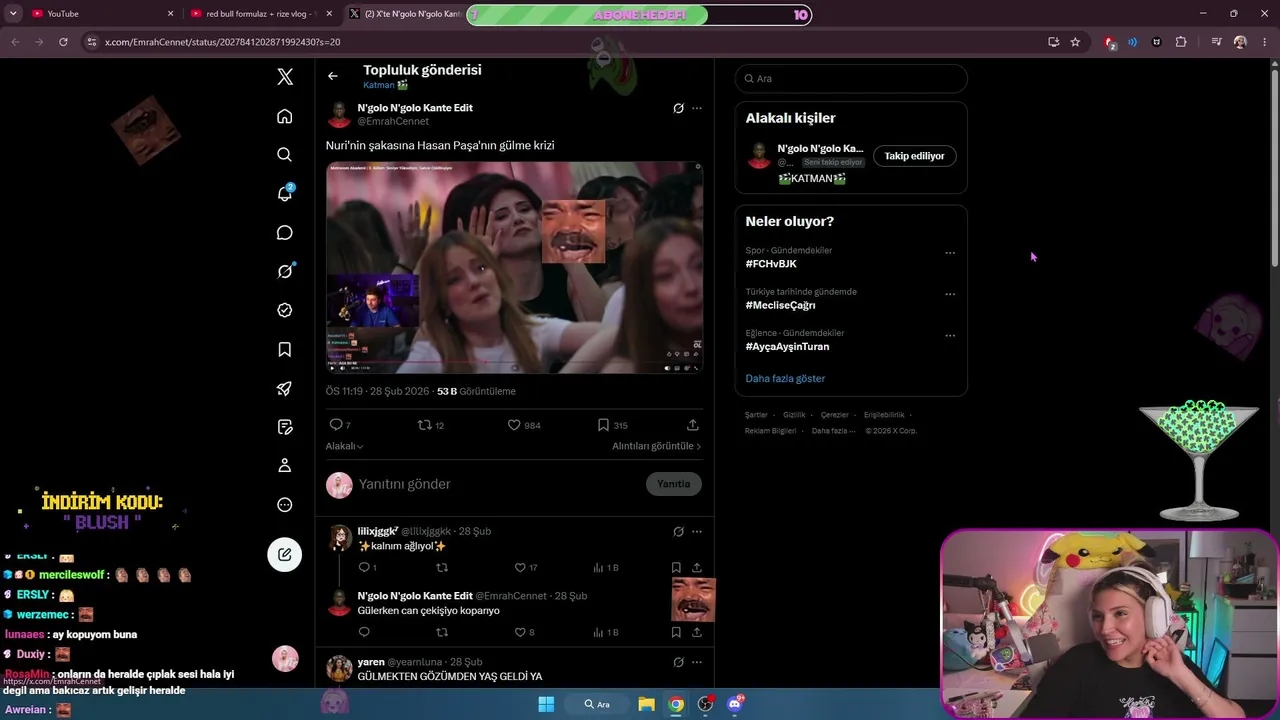Click the rocket icon in the sidebar
The image size is (1280, 720).
pos(285,388)
